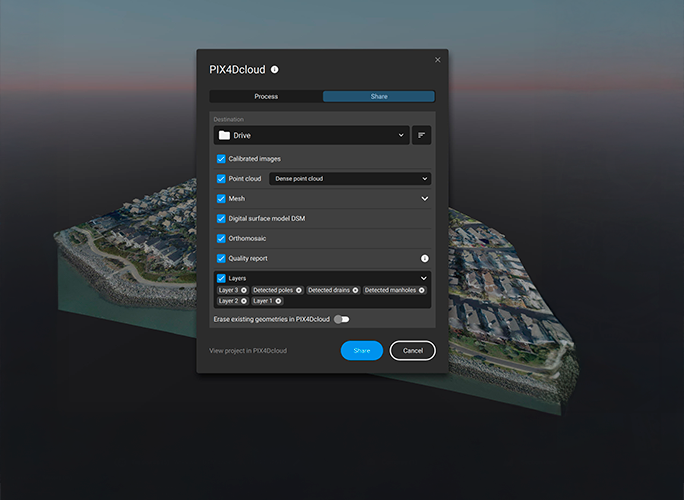Remove the Detected manholes tag
This screenshot has width=684, height=500.
(422, 290)
